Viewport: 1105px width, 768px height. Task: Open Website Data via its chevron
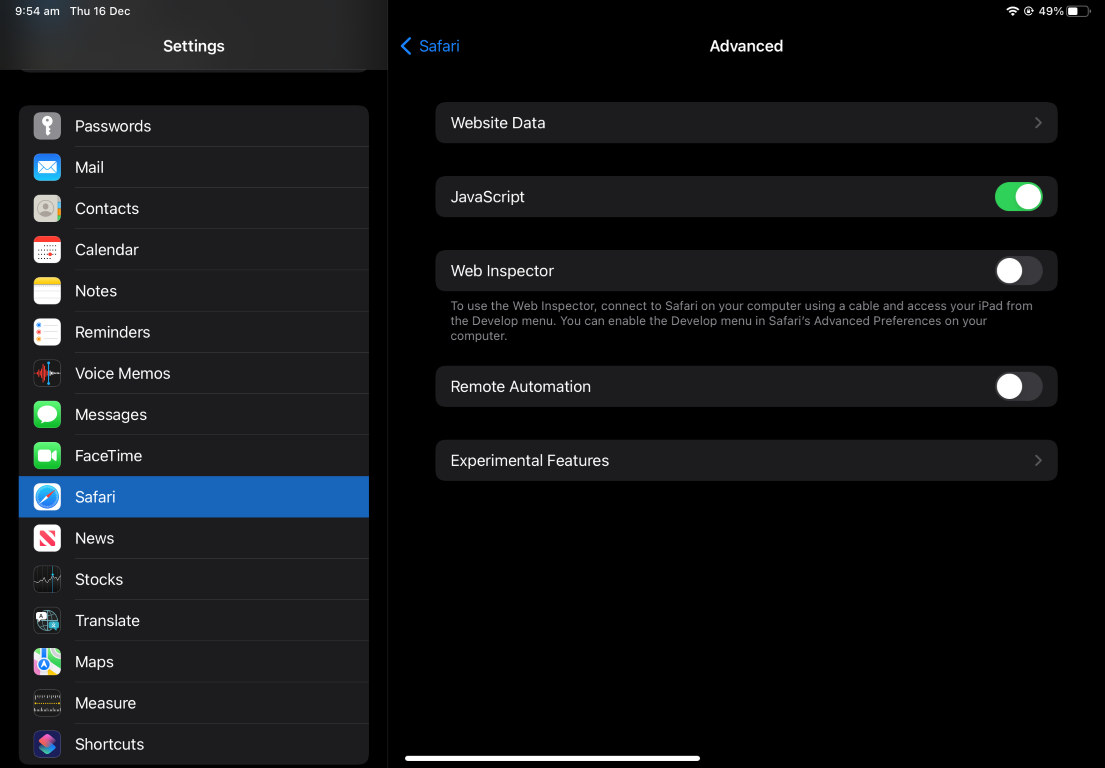tap(1038, 123)
